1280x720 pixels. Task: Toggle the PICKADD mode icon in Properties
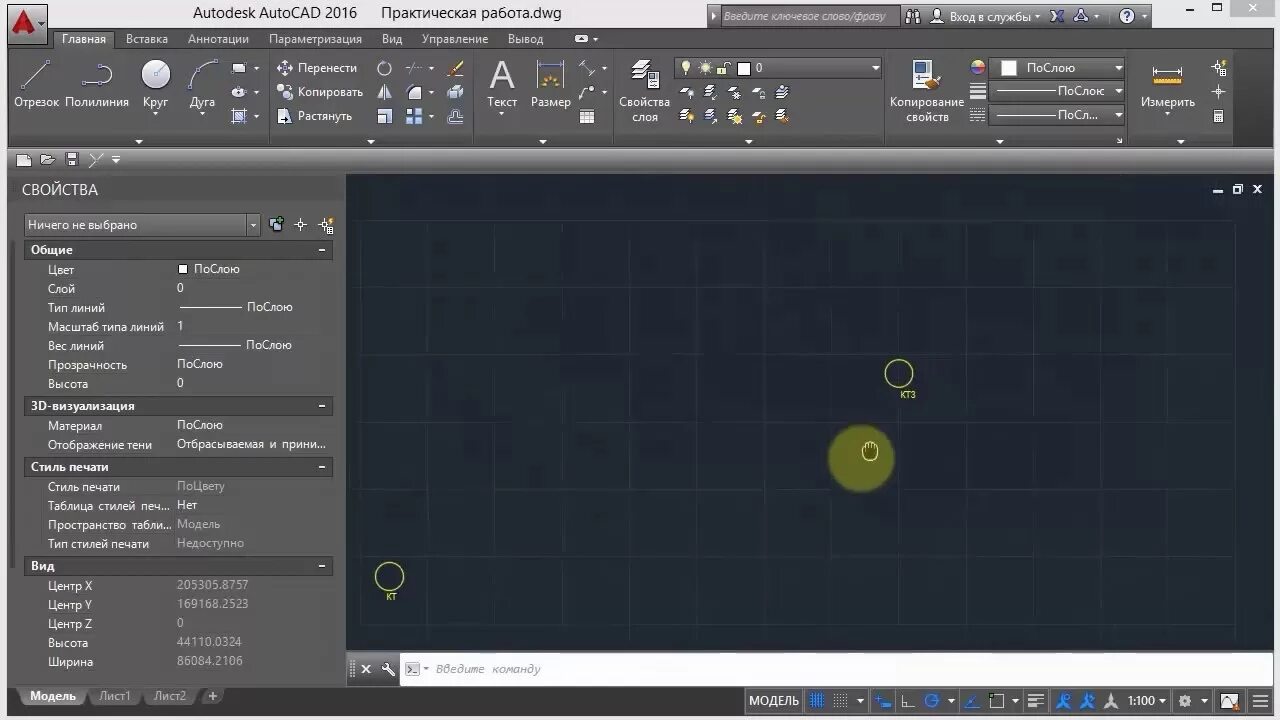click(x=276, y=225)
